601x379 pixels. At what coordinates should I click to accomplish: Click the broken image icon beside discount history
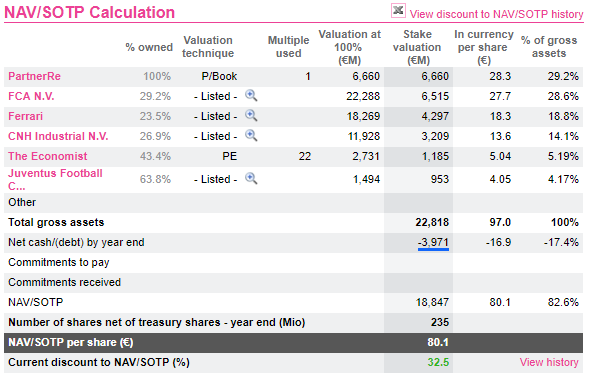point(398,10)
